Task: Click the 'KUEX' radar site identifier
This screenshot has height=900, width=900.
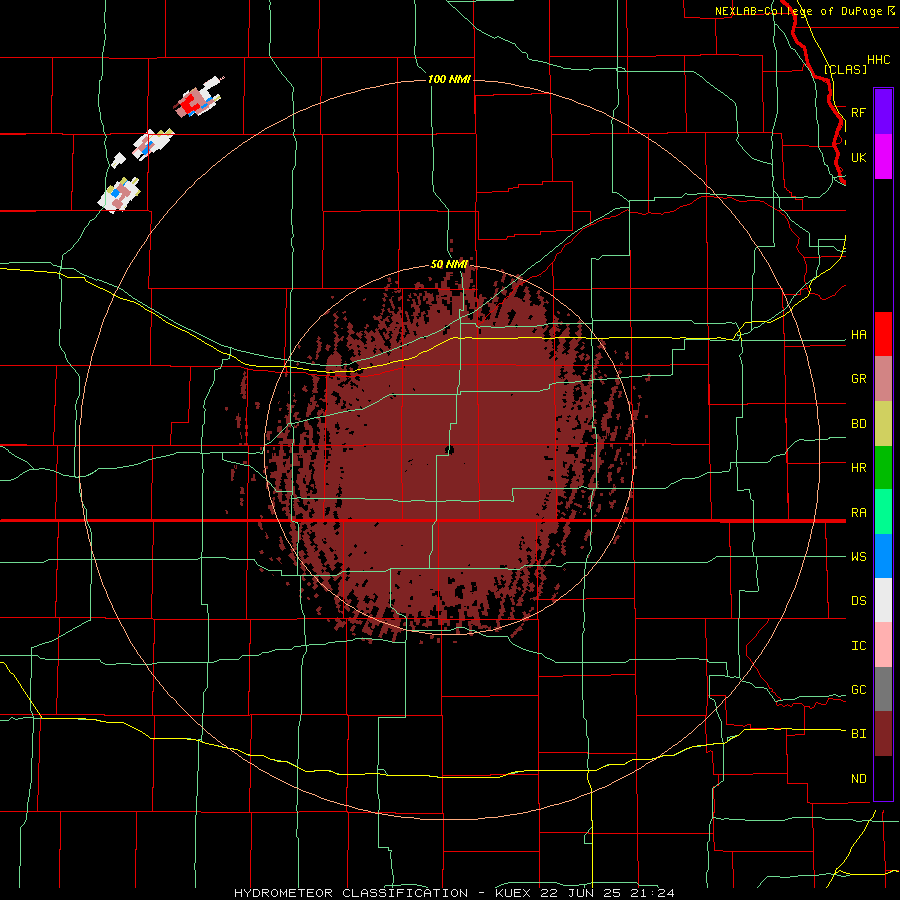Action: click(513, 893)
